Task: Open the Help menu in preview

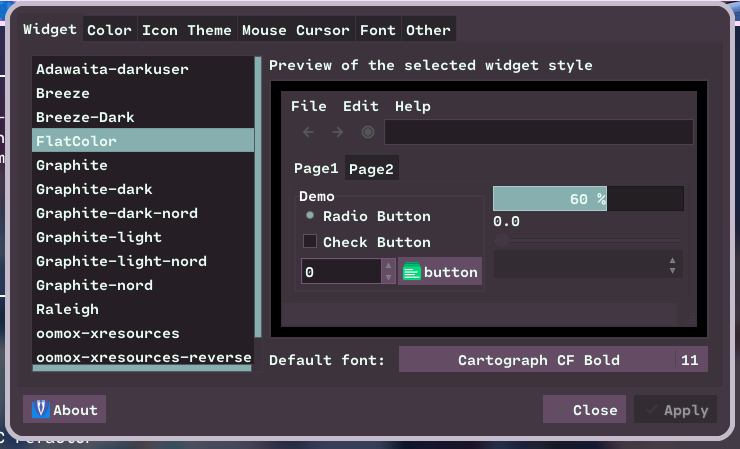Action: pos(412,106)
